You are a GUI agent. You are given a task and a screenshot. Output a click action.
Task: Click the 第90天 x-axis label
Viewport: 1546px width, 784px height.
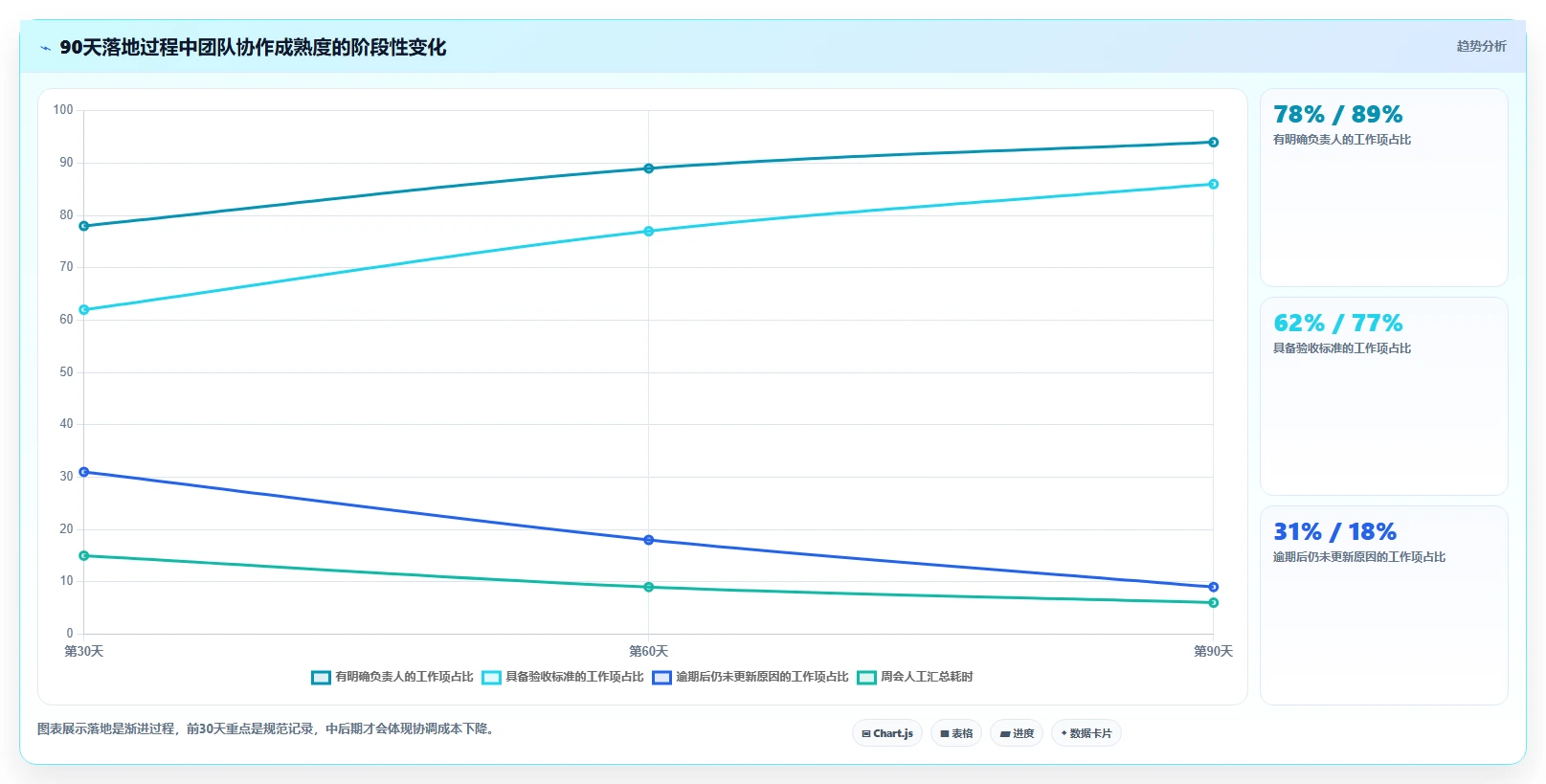[1214, 652]
